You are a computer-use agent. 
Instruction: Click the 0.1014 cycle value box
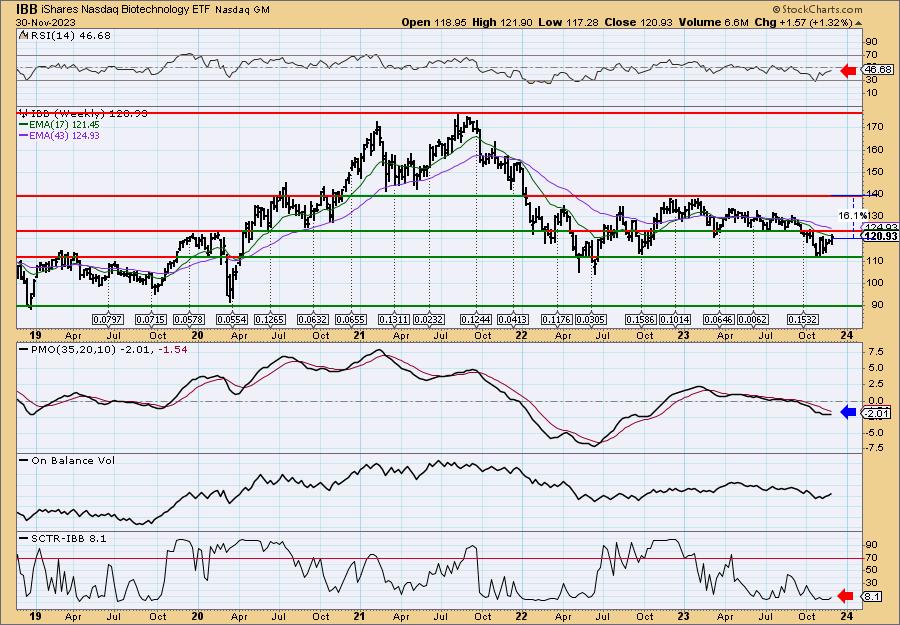[x=675, y=319]
